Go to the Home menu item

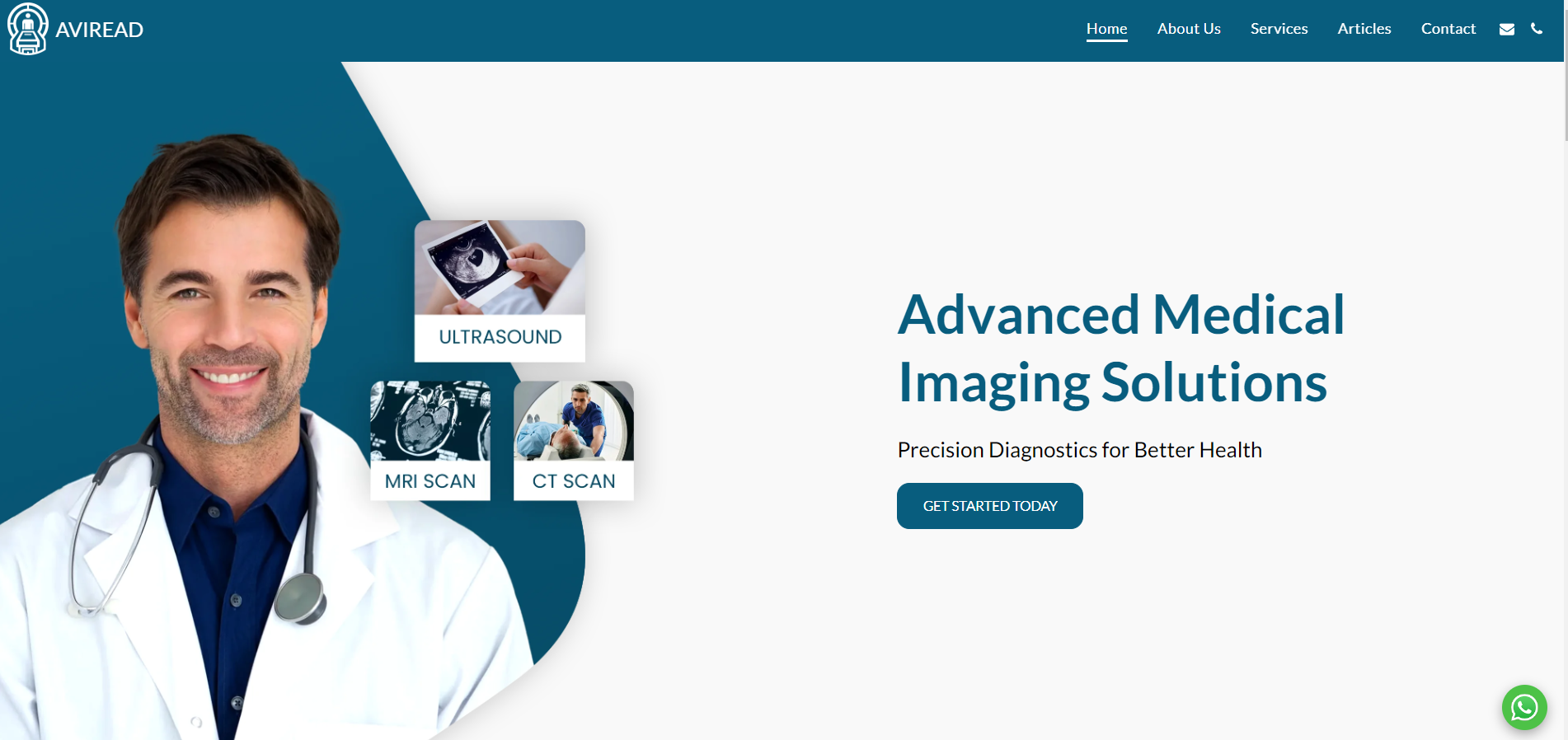1106,29
